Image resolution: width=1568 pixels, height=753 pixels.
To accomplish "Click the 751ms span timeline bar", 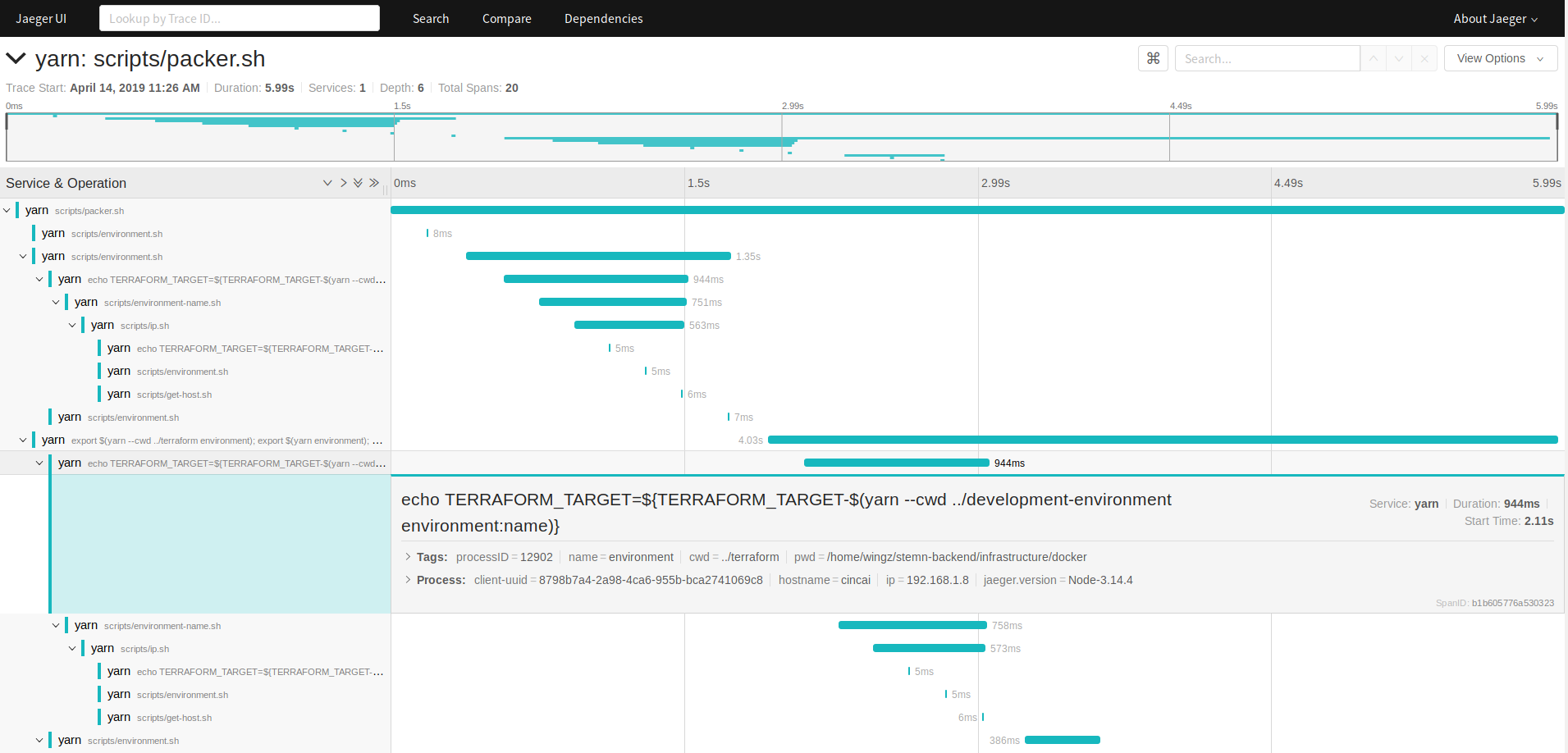I will tap(613, 303).
